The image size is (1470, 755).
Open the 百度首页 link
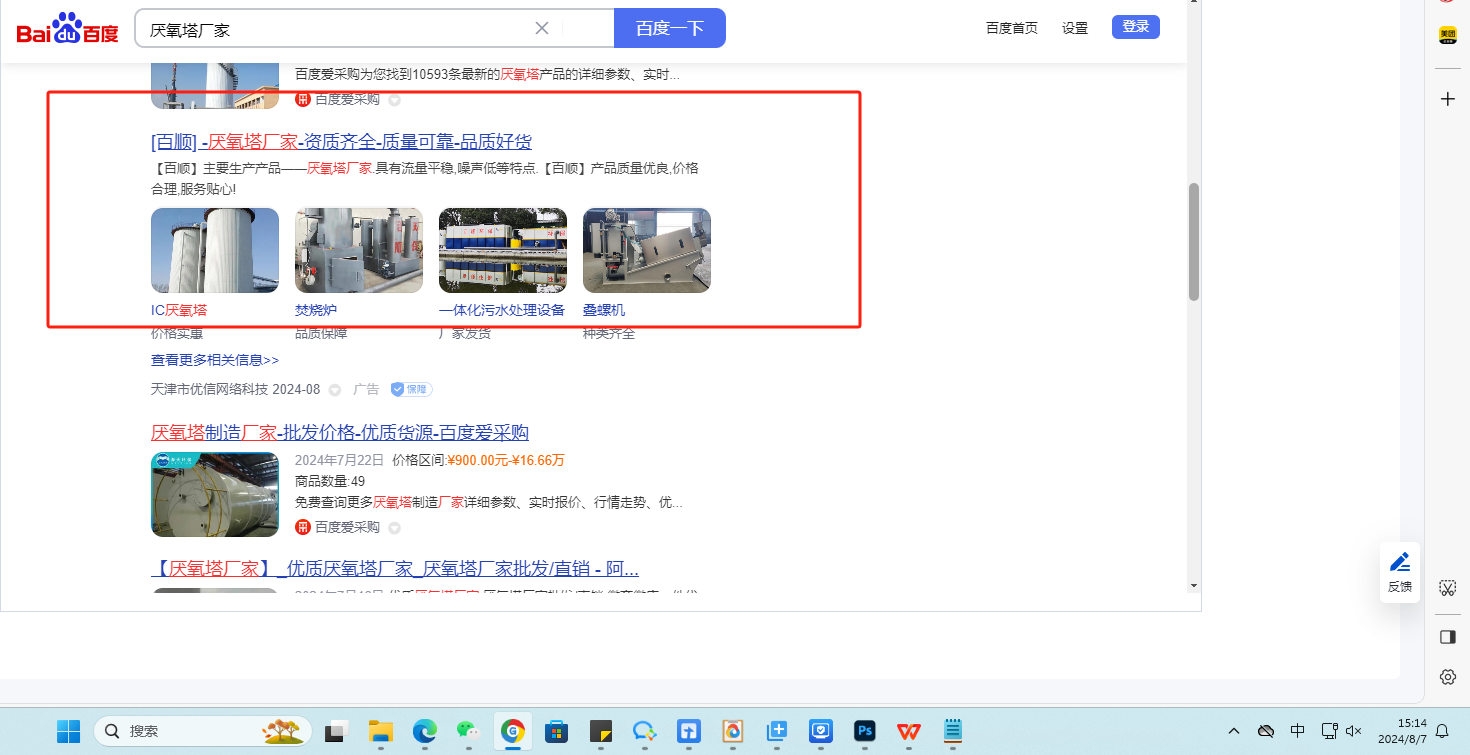(1012, 28)
